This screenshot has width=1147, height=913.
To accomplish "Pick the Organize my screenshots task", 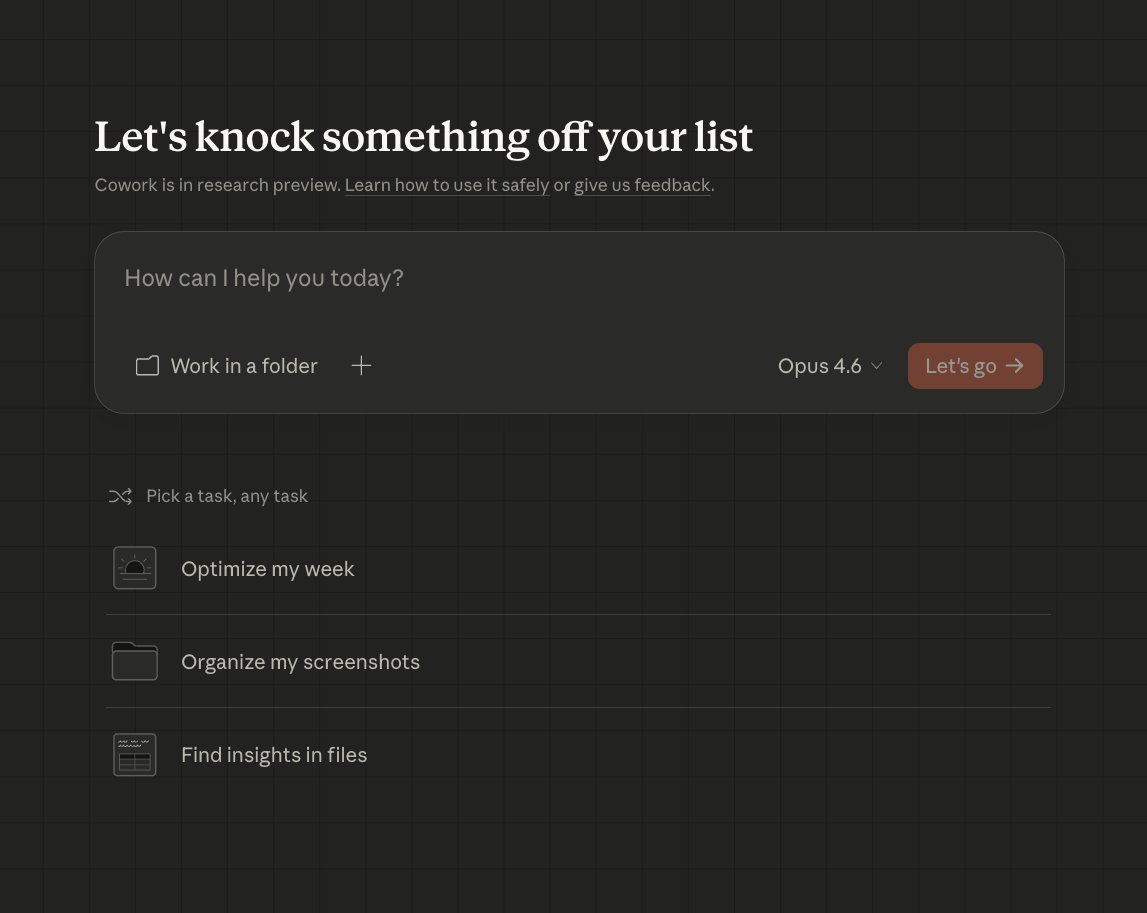I will (x=300, y=662).
